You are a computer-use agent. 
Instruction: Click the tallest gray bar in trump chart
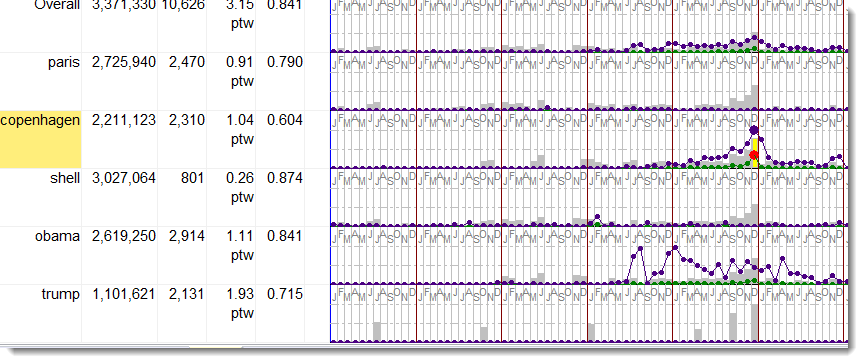(x=754, y=323)
